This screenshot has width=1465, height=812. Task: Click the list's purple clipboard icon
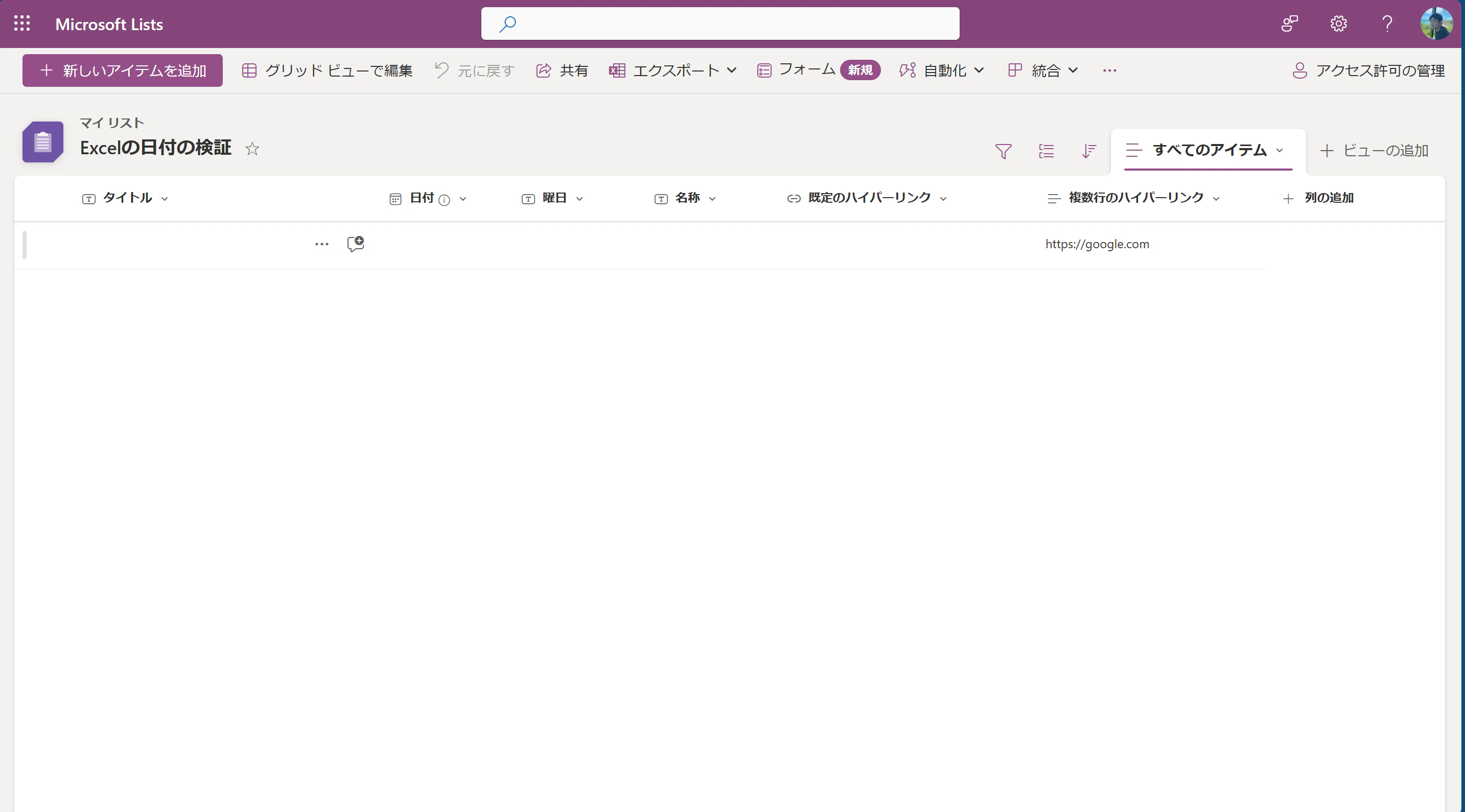click(x=42, y=142)
